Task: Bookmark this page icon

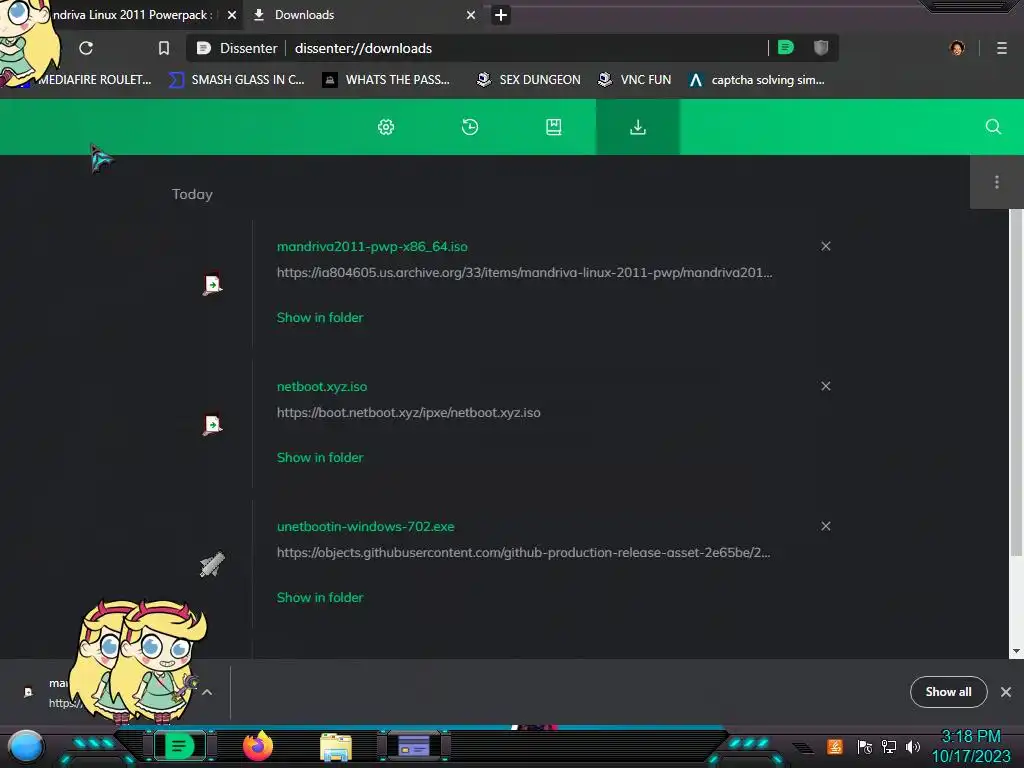Action: 164,48
